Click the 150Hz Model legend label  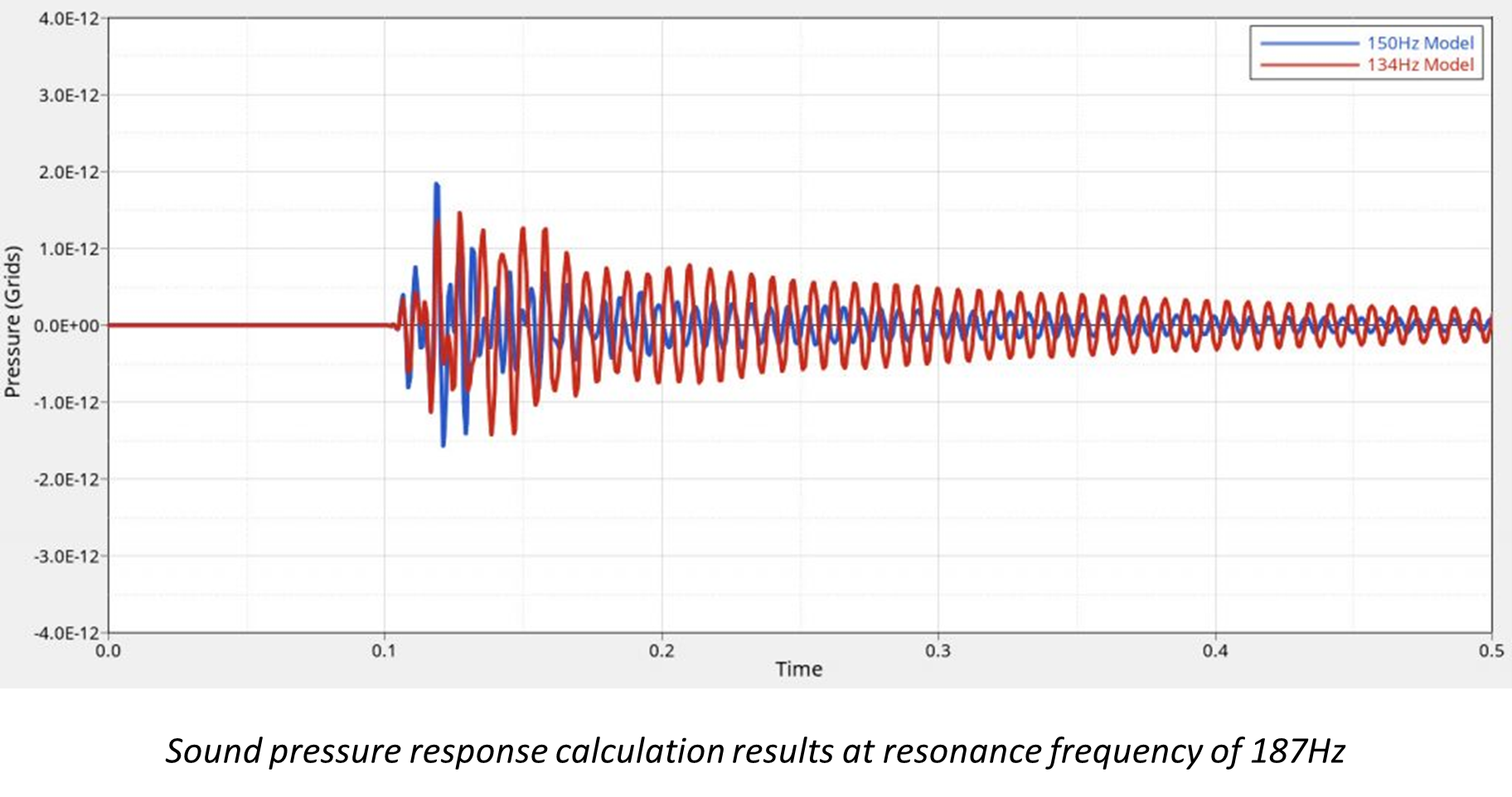point(1420,43)
